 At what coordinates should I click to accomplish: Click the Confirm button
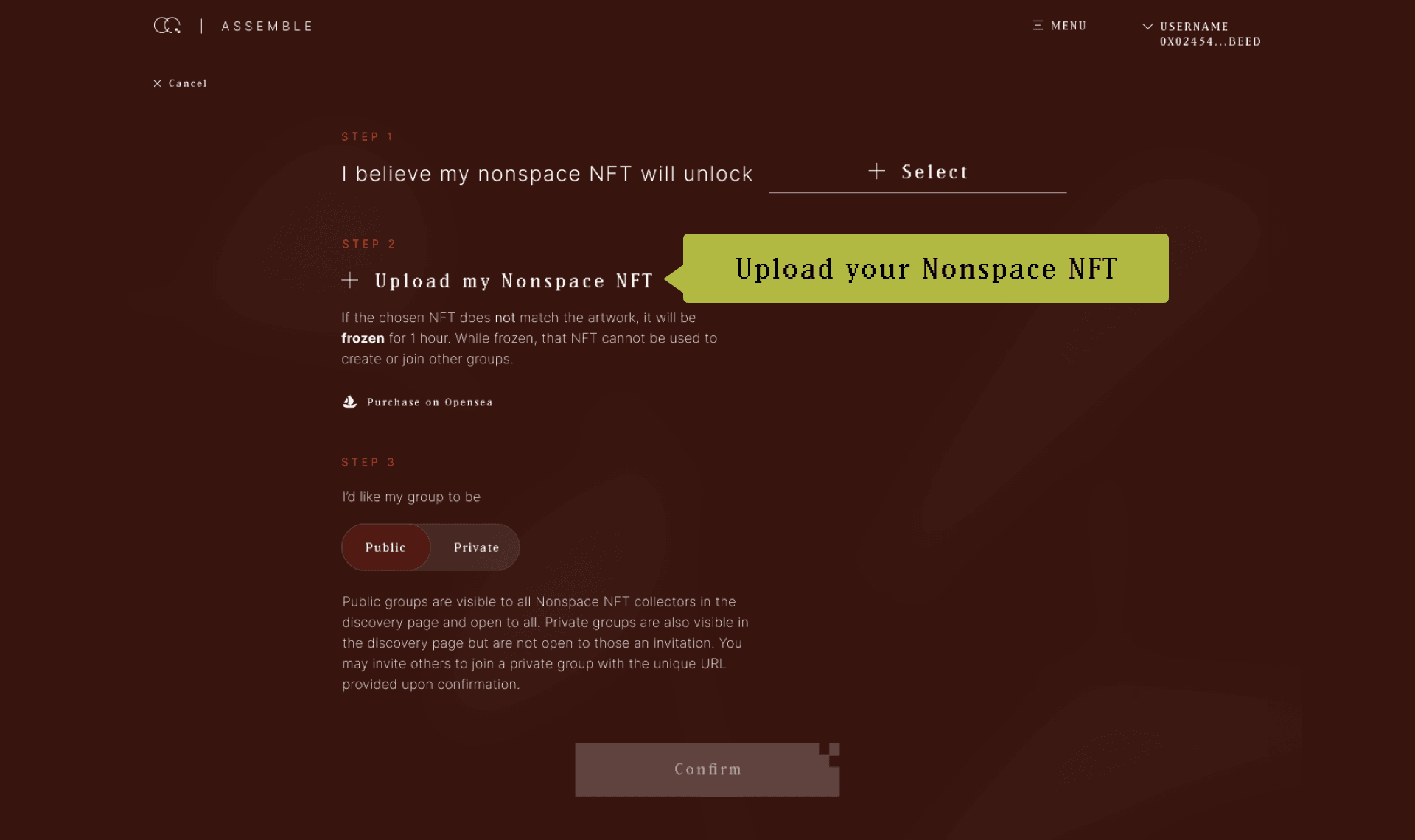[x=707, y=769]
